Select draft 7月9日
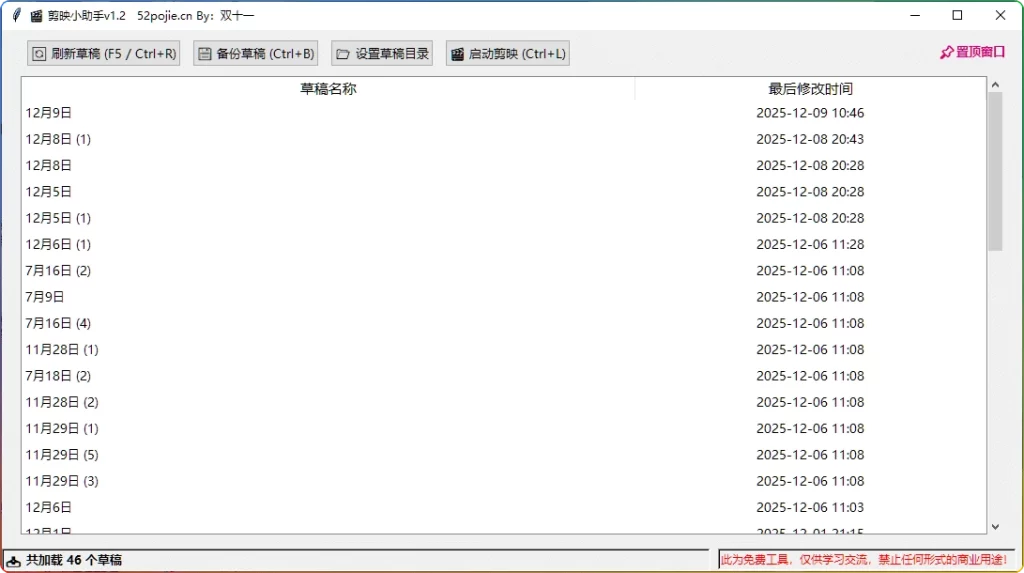Image resolution: width=1024 pixels, height=573 pixels. pyautogui.click(x=504, y=297)
